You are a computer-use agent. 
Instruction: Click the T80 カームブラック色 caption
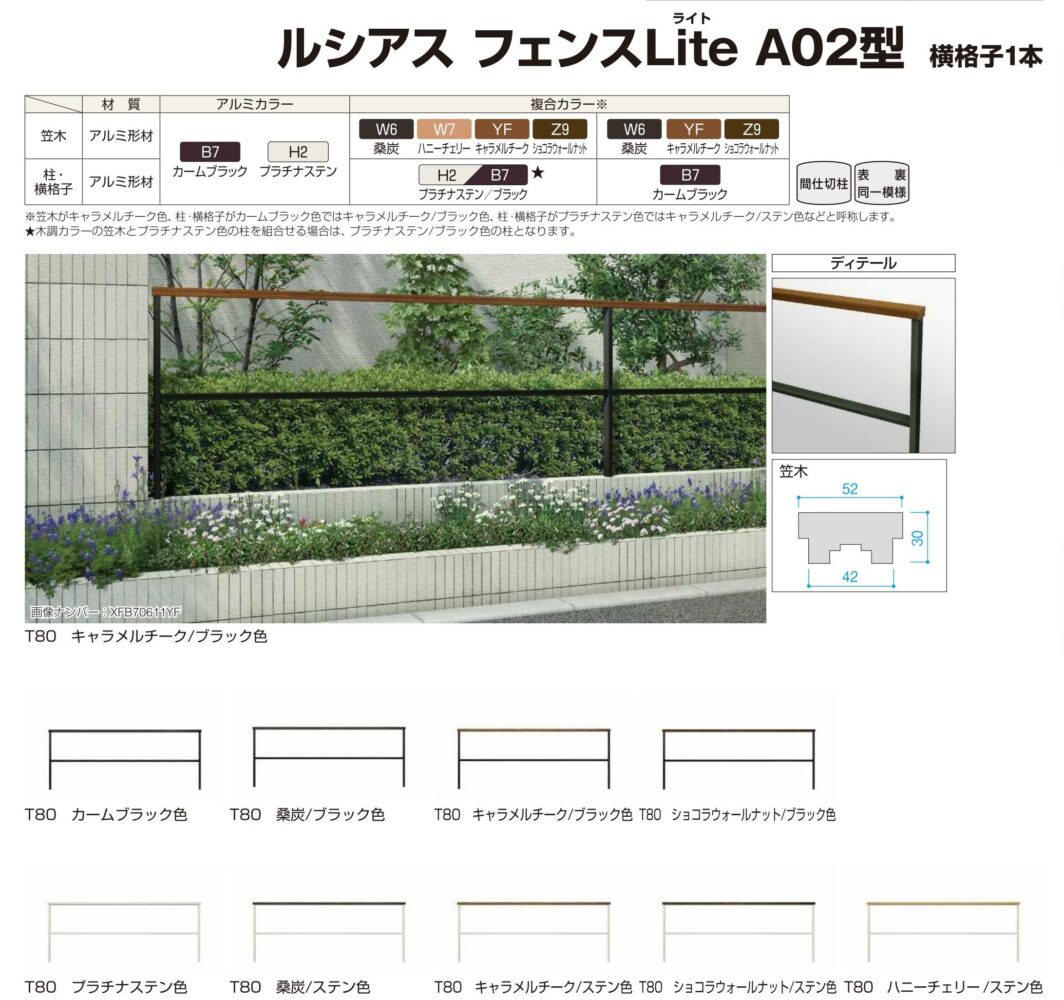coord(106,814)
